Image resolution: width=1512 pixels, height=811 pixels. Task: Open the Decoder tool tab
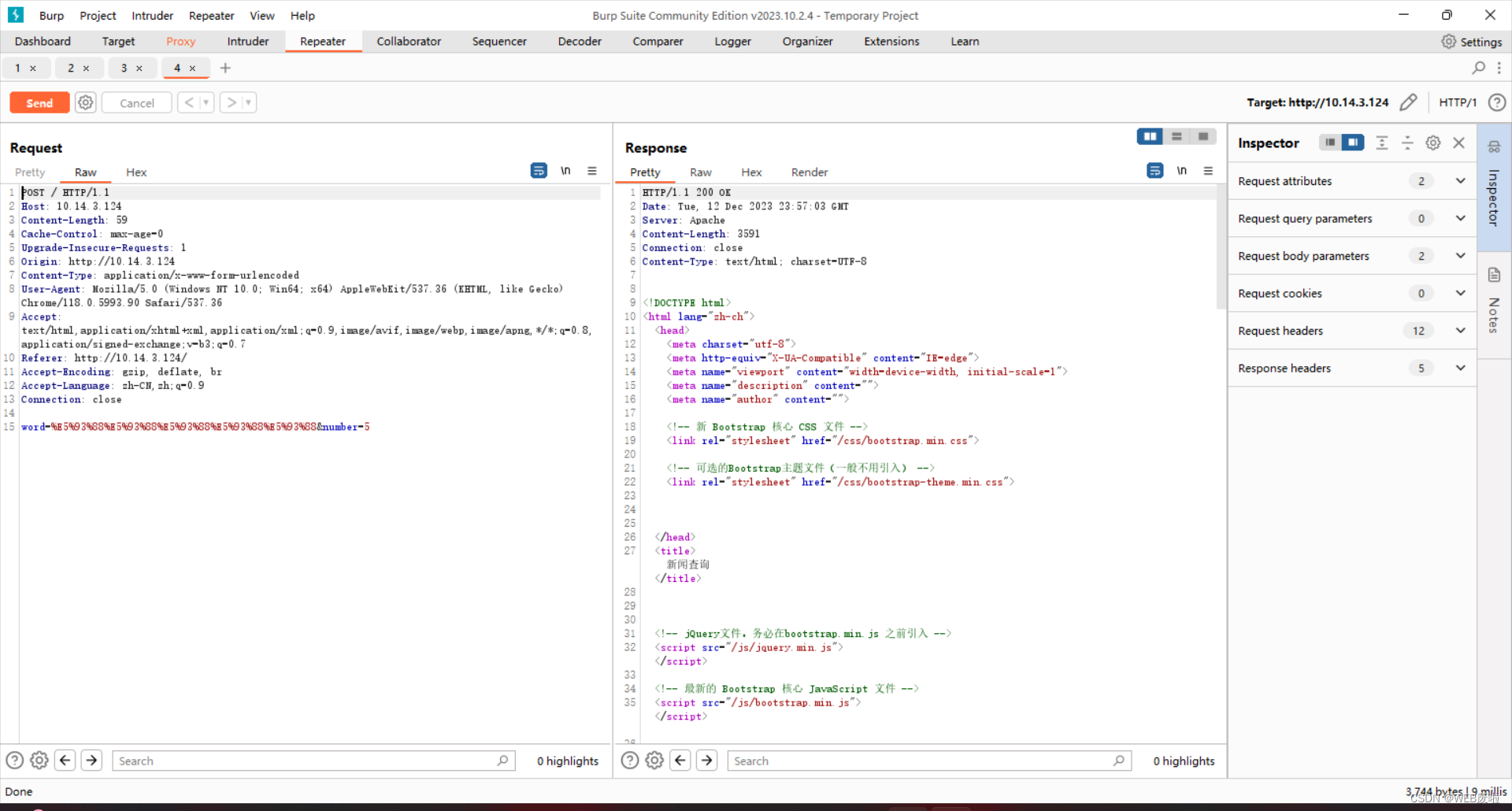point(580,42)
